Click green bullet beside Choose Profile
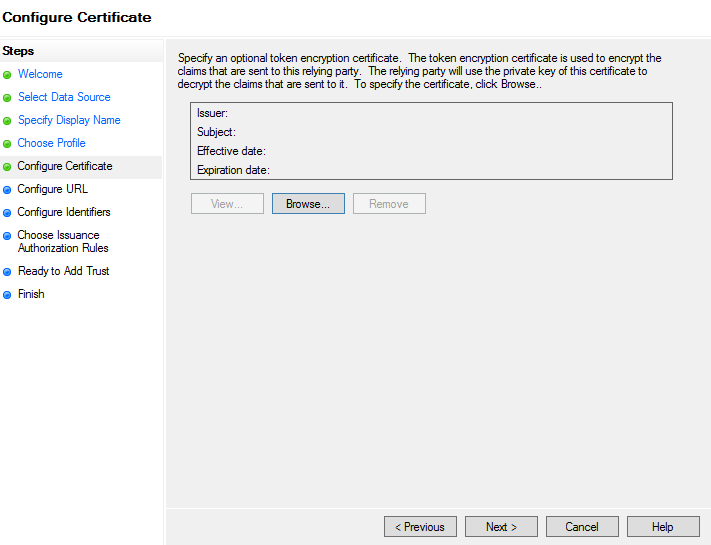Viewport: 711px width, 545px height. pos(7,144)
